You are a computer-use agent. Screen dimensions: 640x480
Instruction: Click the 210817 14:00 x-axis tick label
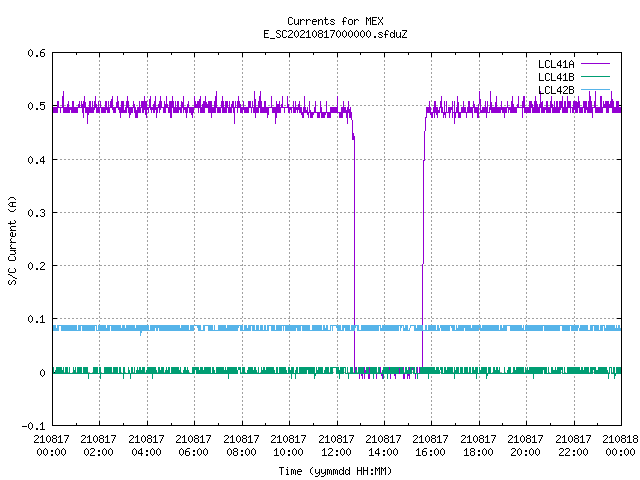click(383, 445)
